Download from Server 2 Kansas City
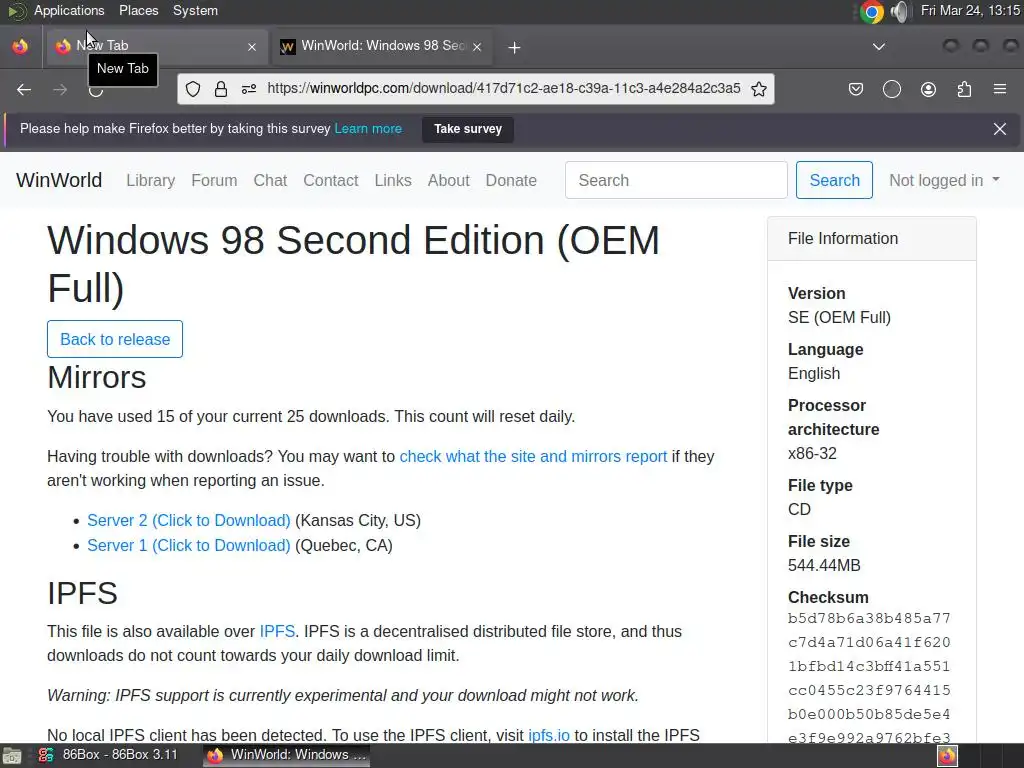Image resolution: width=1024 pixels, height=768 pixels. pos(189,520)
